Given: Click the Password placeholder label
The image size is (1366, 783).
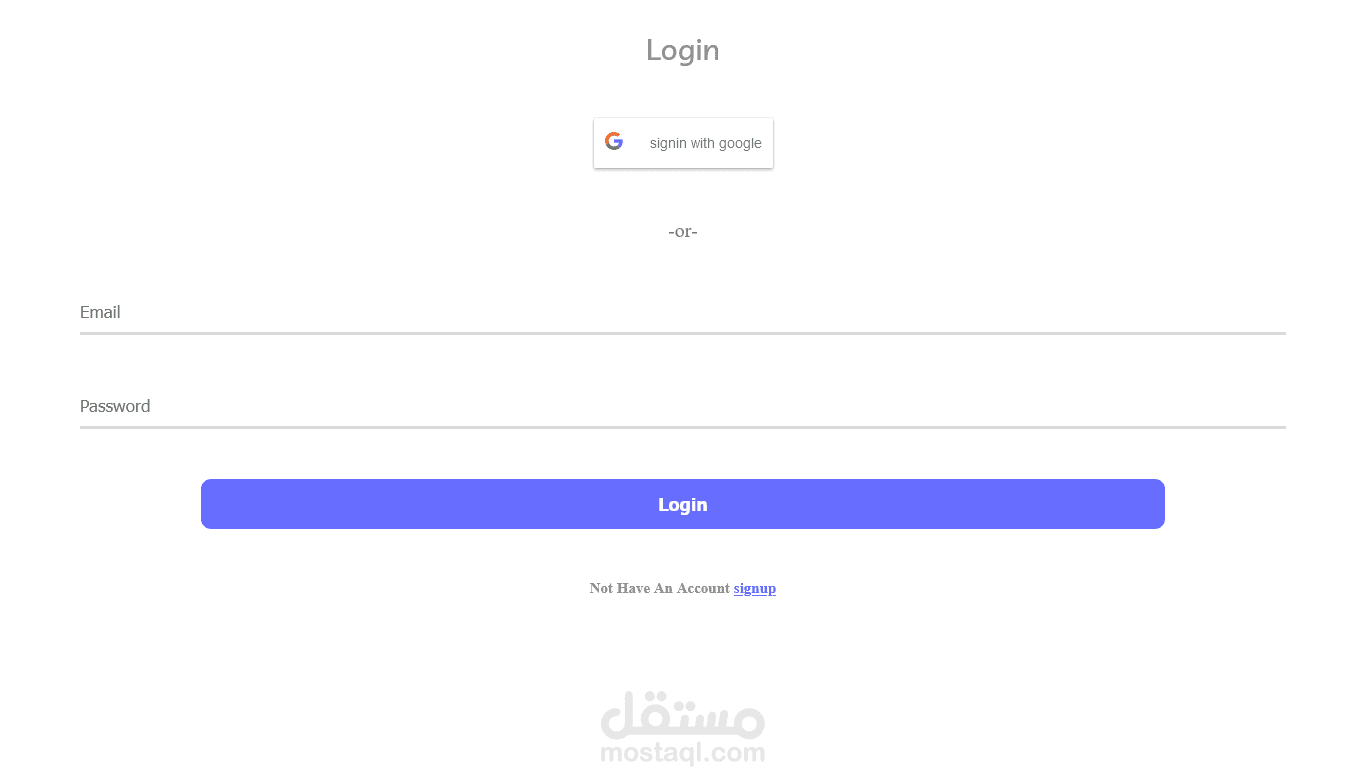Looking at the screenshot, I should pyautogui.click(x=115, y=406).
